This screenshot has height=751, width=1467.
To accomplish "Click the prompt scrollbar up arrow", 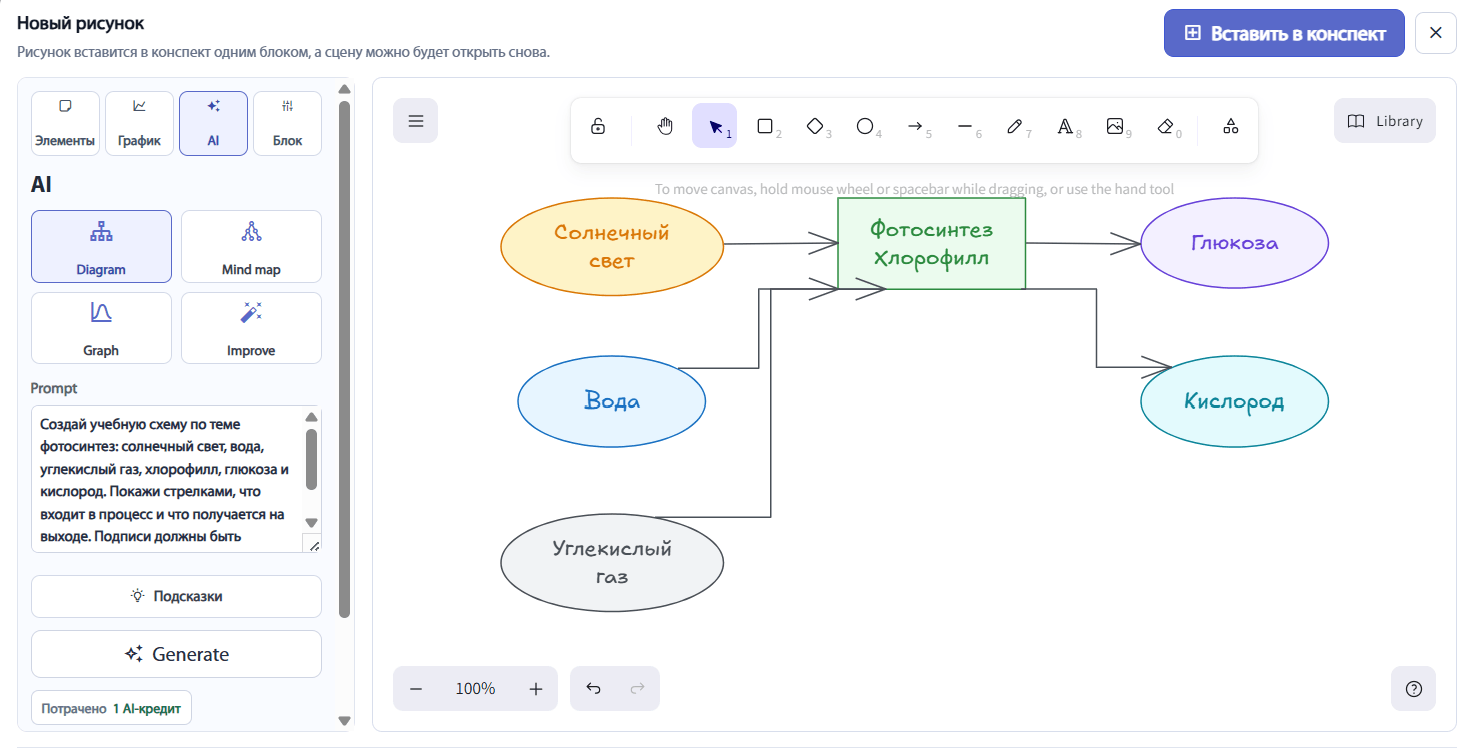I will [x=311, y=417].
